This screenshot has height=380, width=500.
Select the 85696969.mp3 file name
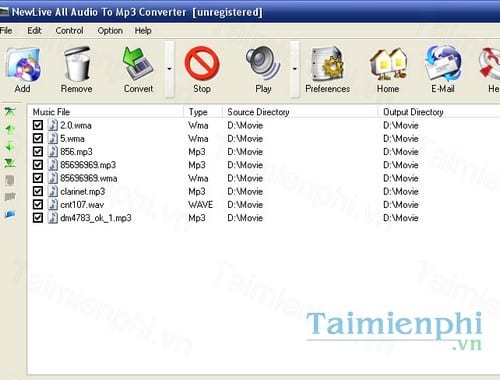pyautogui.click(x=88, y=165)
